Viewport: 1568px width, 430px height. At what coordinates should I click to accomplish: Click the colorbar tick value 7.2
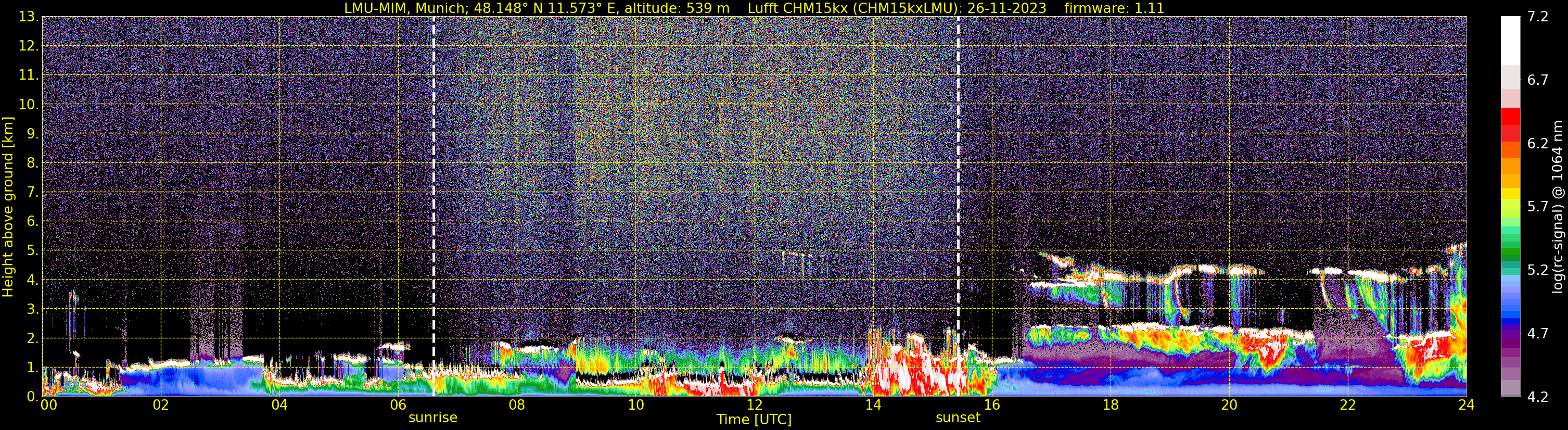pos(1538,17)
